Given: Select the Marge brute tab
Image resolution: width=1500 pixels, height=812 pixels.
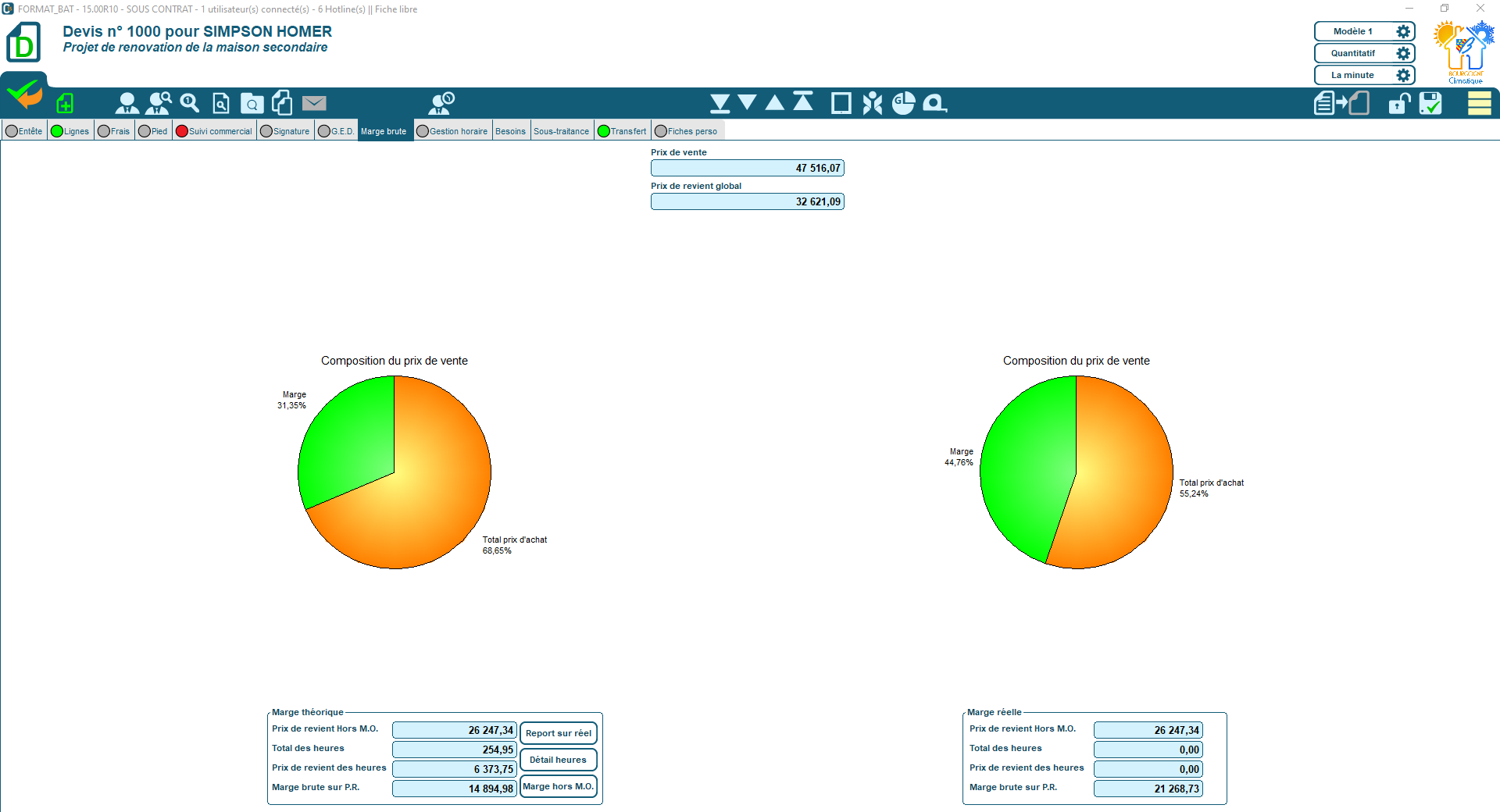Looking at the screenshot, I should coord(385,131).
